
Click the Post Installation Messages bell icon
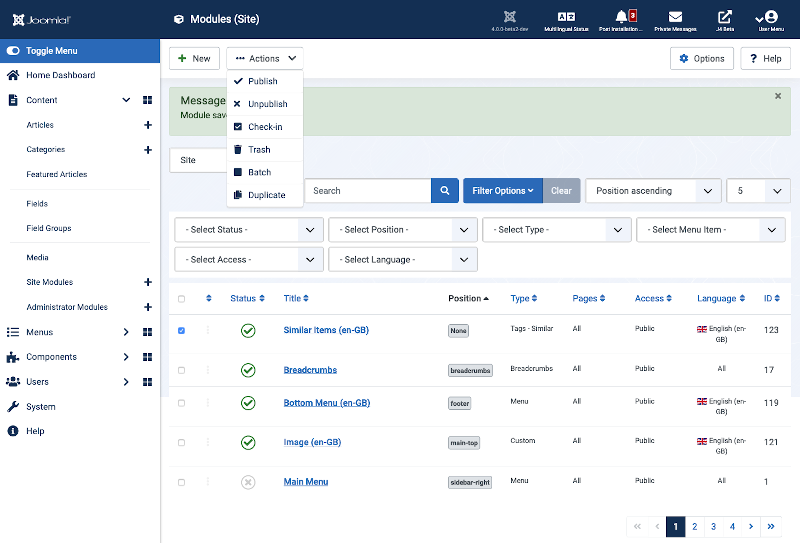(x=622, y=17)
